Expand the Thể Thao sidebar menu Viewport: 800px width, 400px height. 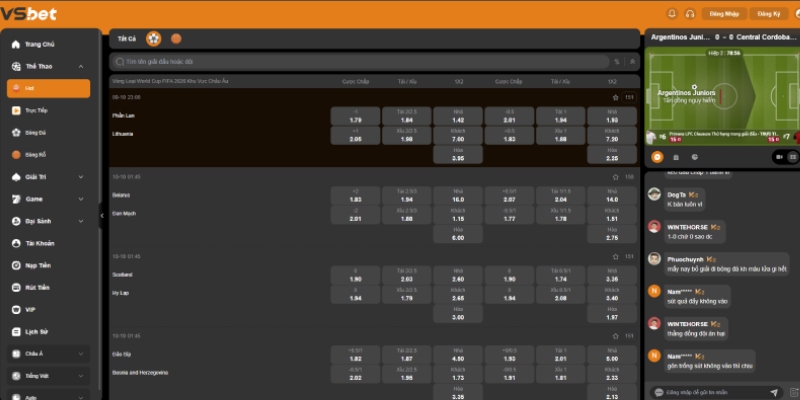tap(52, 66)
